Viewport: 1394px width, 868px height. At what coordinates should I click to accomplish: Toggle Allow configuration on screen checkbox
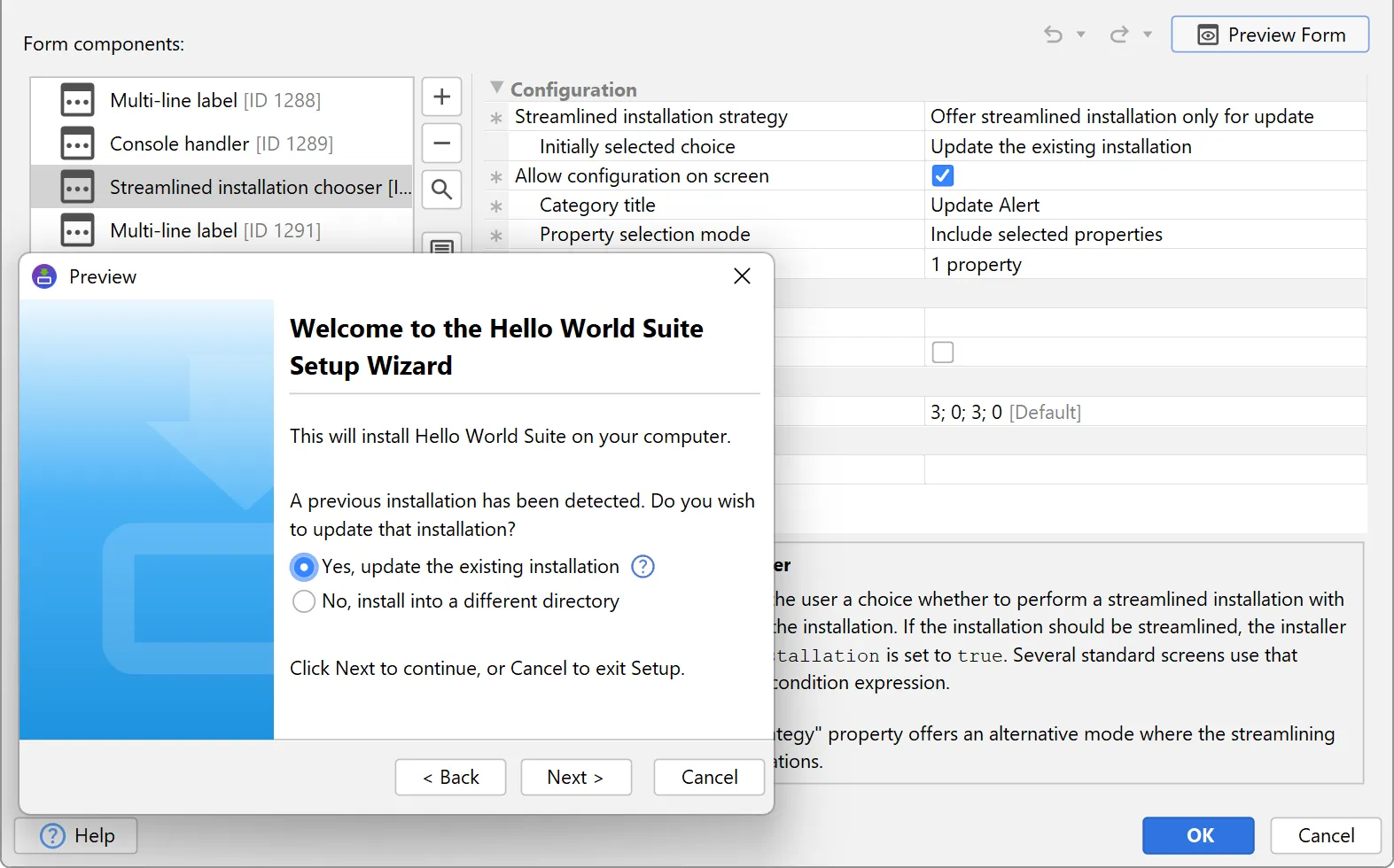pos(943,175)
